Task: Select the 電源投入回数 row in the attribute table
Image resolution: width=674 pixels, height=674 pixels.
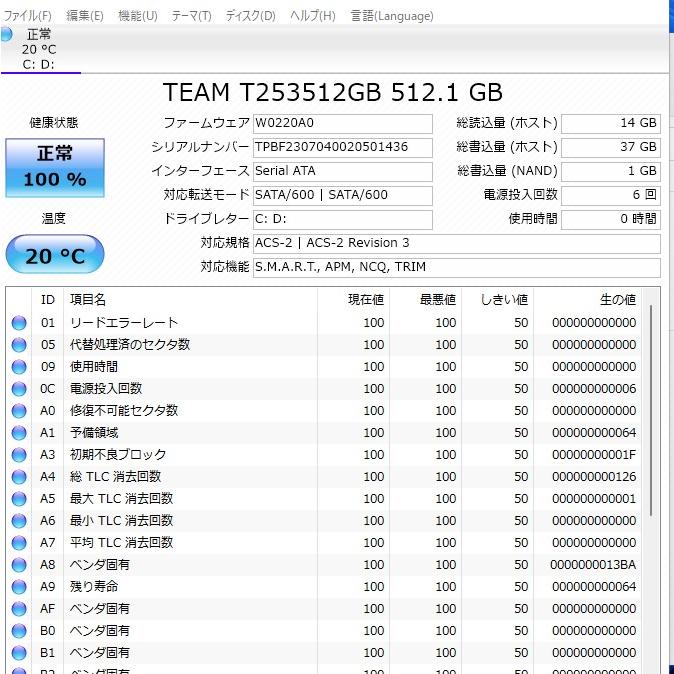Action: tap(323, 389)
